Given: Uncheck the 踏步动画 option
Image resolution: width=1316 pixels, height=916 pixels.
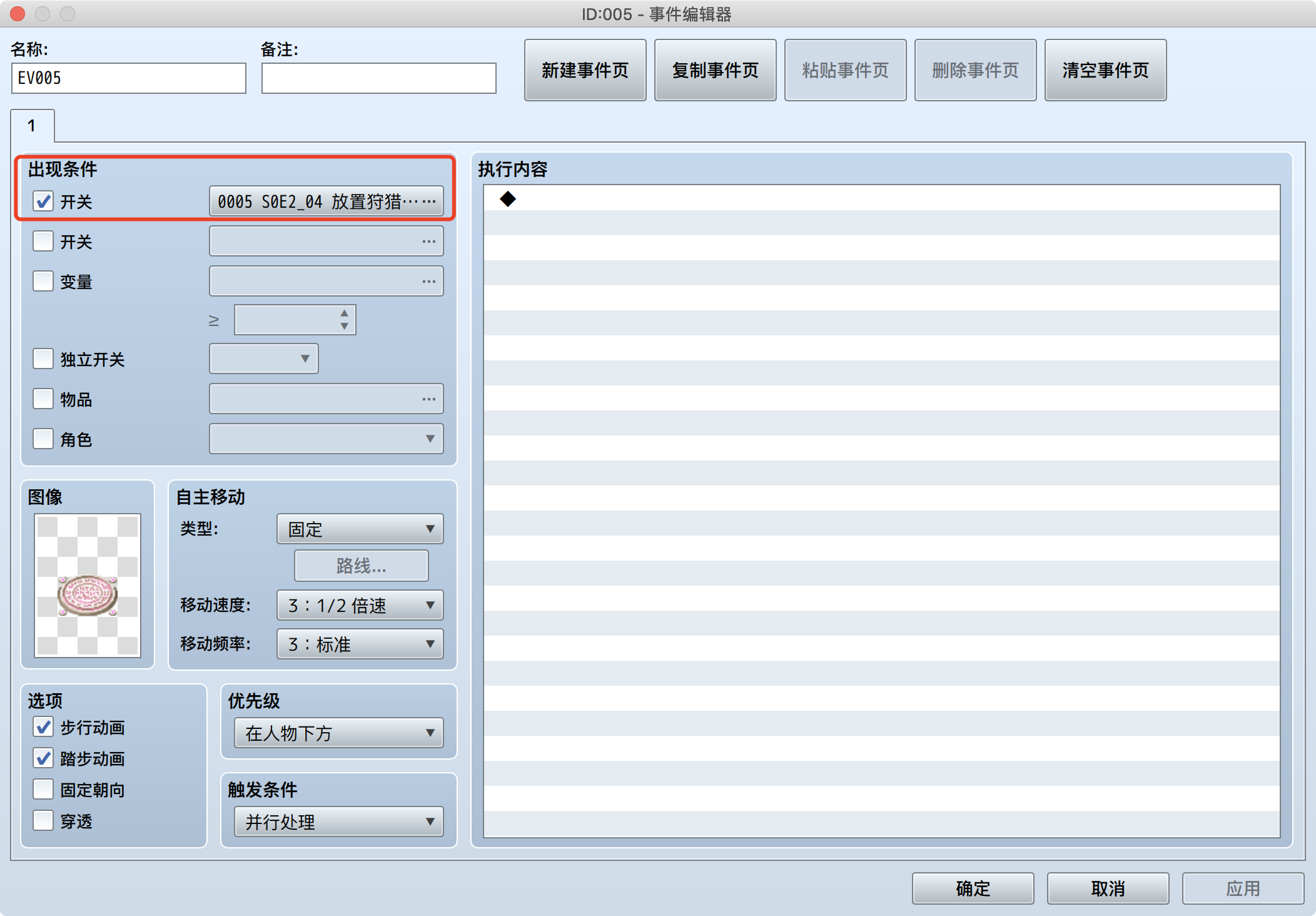Looking at the screenshot, I should click(x=43, y=758).
